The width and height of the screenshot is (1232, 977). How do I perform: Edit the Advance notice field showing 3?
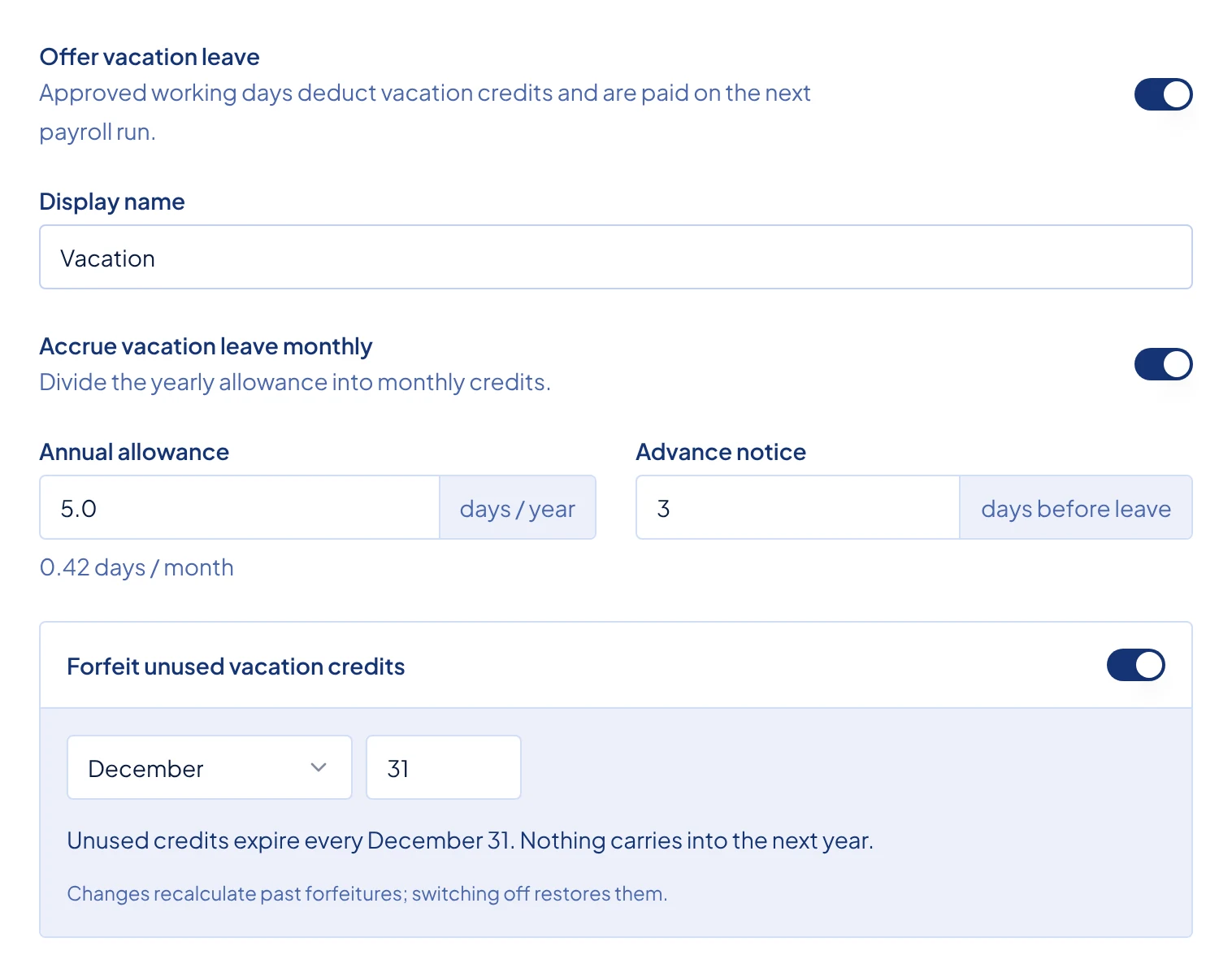798,507
